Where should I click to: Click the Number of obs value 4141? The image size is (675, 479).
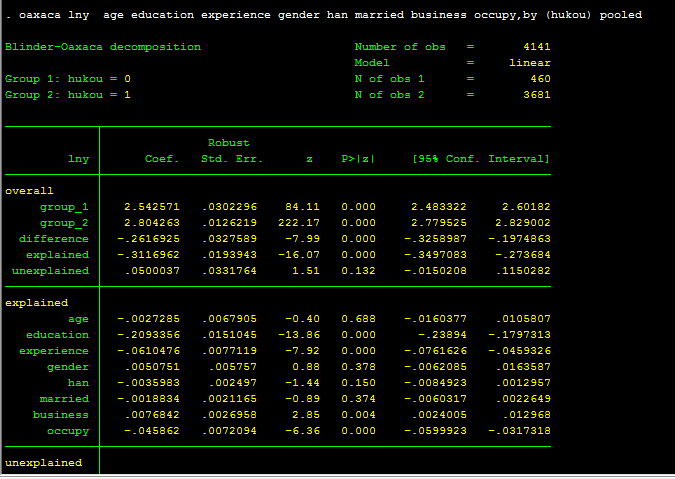coord(537,47)
